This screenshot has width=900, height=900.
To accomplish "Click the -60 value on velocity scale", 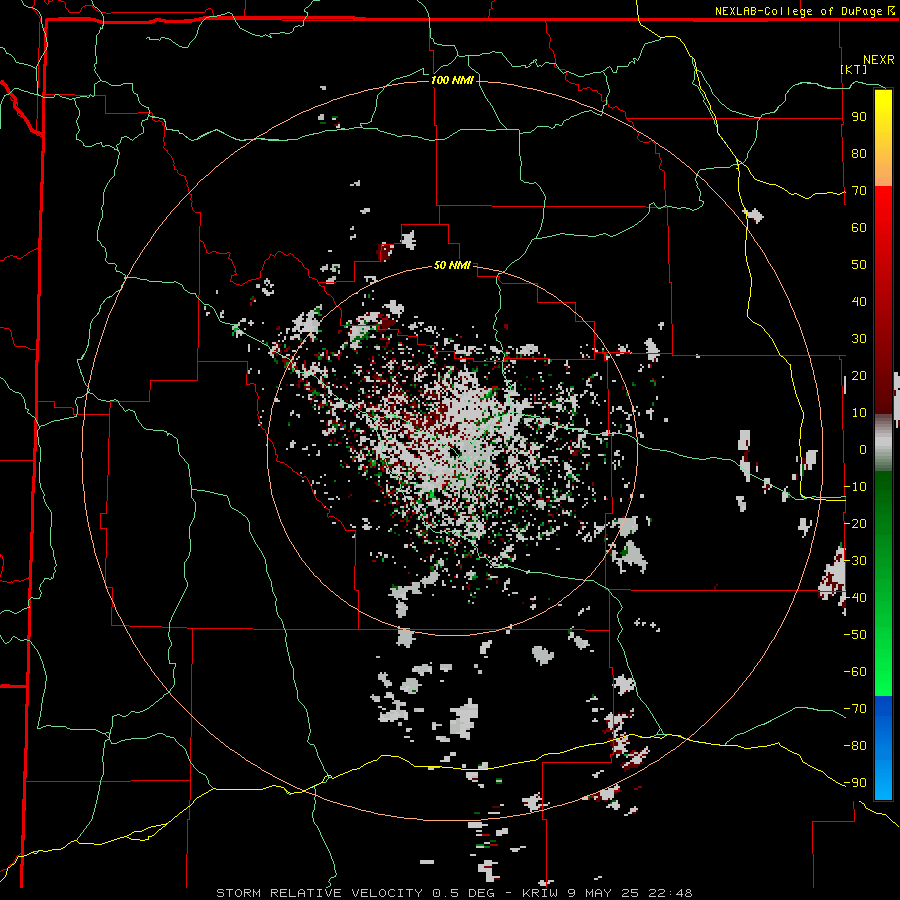I will point(855,672).
